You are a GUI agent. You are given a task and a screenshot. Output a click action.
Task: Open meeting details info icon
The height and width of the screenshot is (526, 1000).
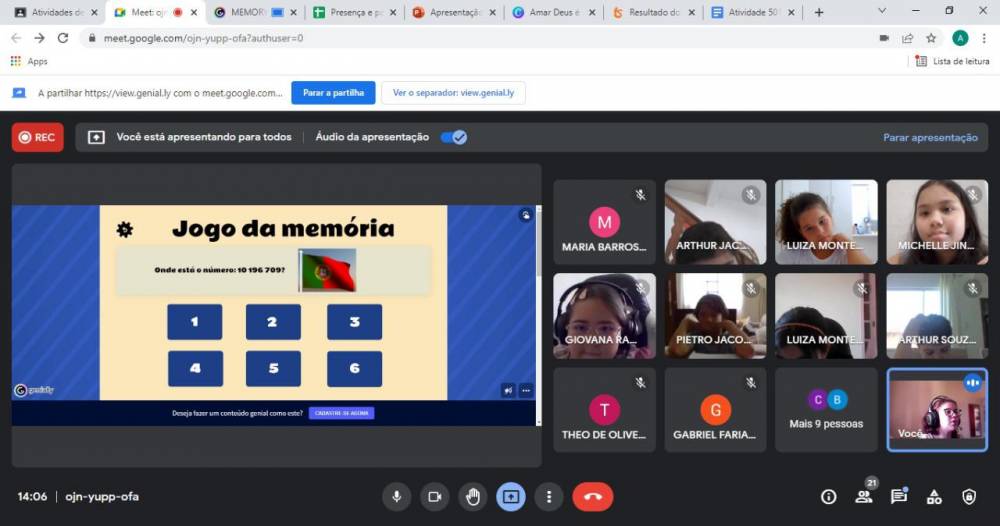828,496
